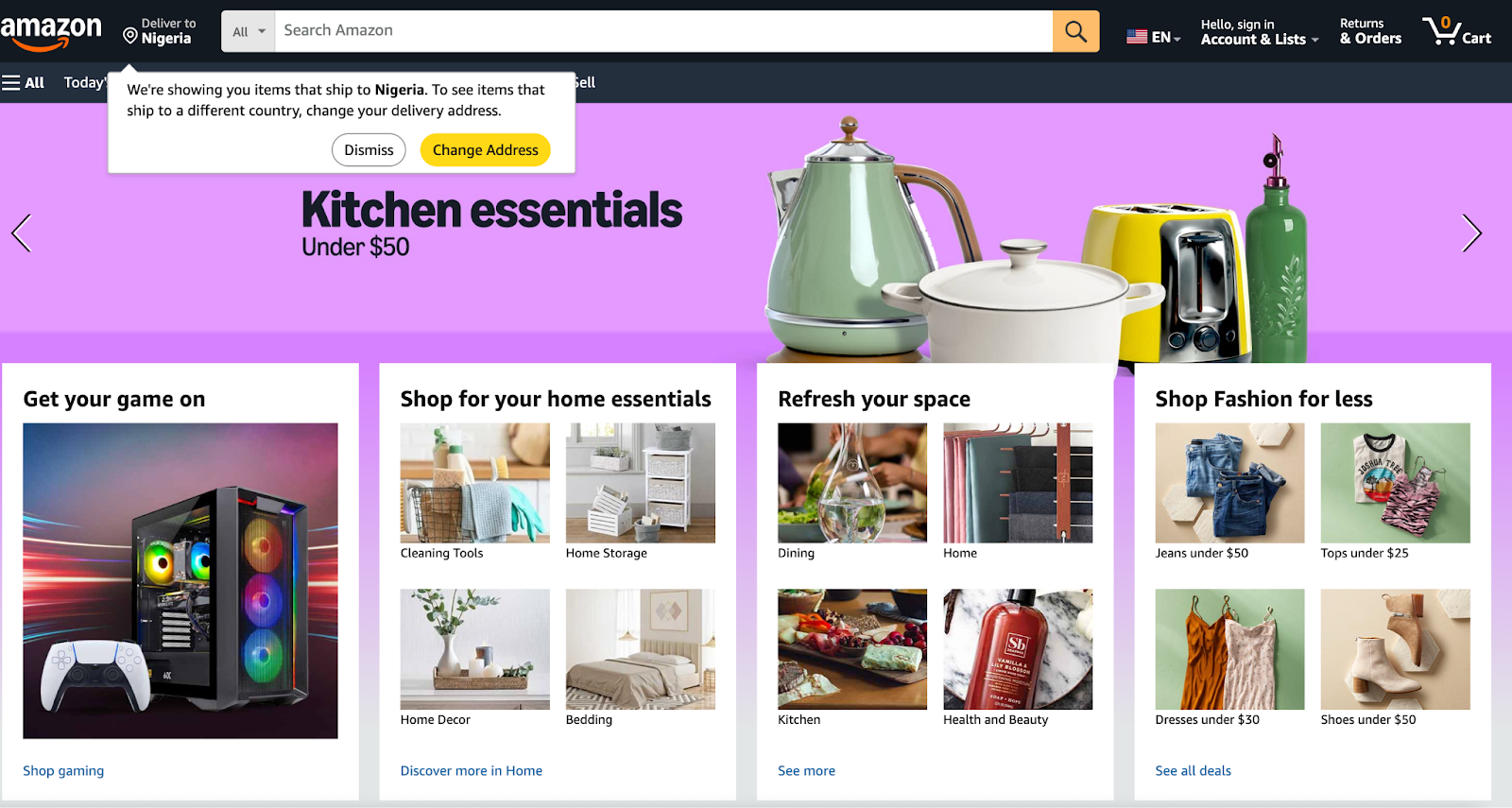Open the Cleaning Tools thumbnail

tap(474, 482)
